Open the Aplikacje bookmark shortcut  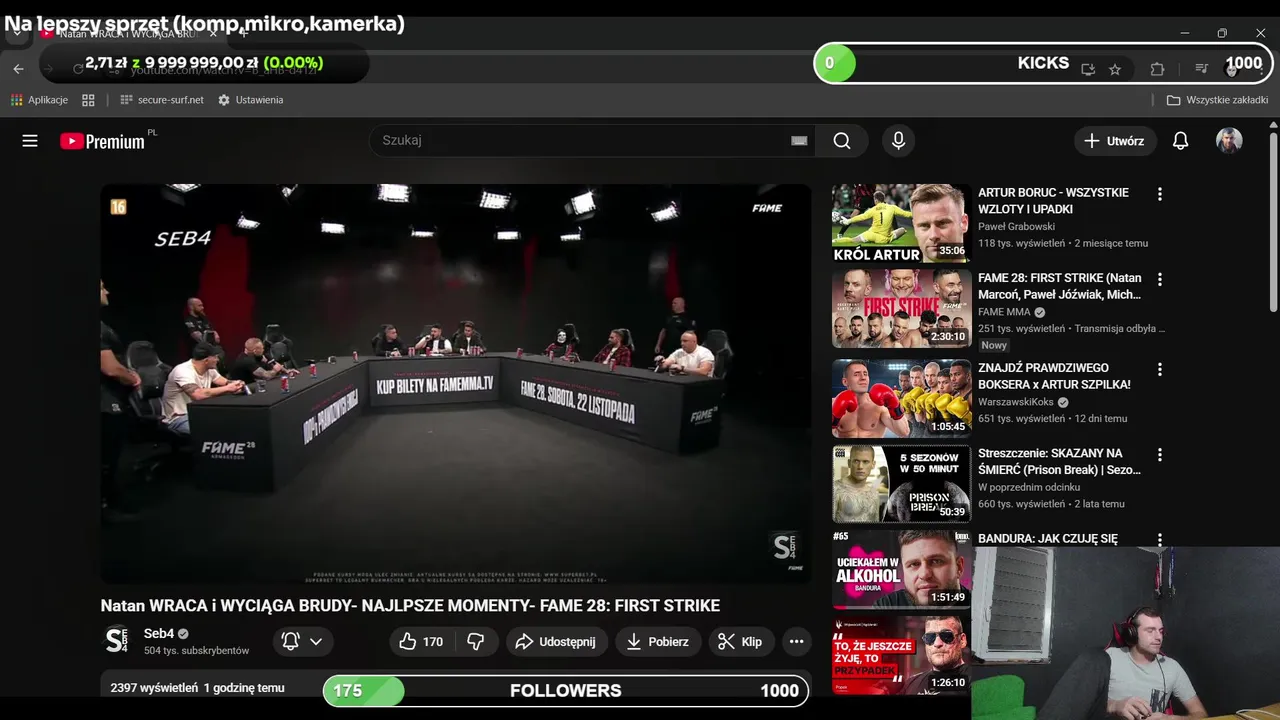tap(39, 100)
